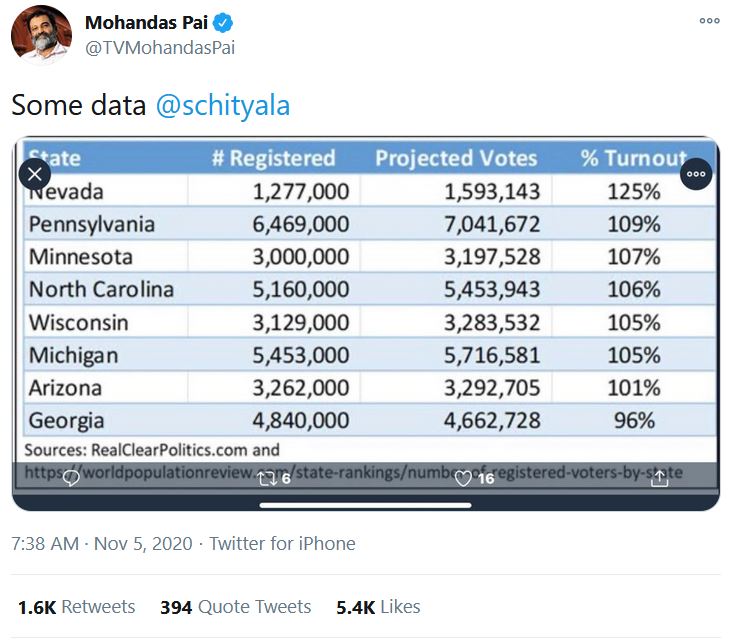739x644 pixels.
Task: Like using the heart icon showing 16
Action: coord(474,479)
